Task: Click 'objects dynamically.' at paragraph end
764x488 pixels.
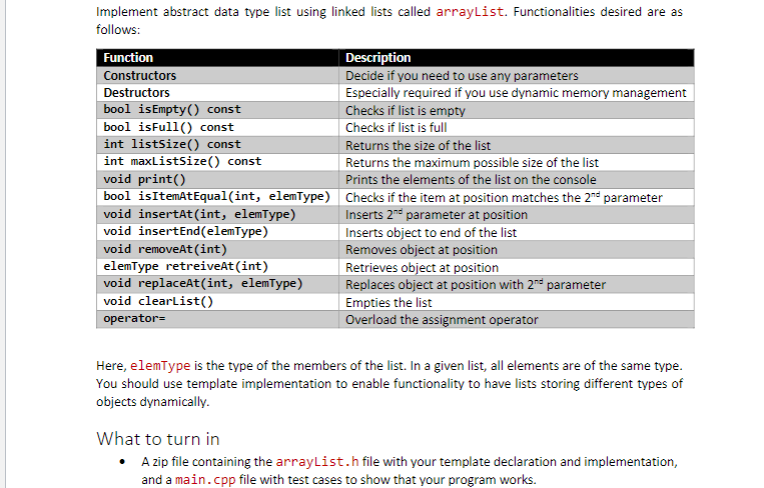Action: pyautogui.click(x=153, y=402)
